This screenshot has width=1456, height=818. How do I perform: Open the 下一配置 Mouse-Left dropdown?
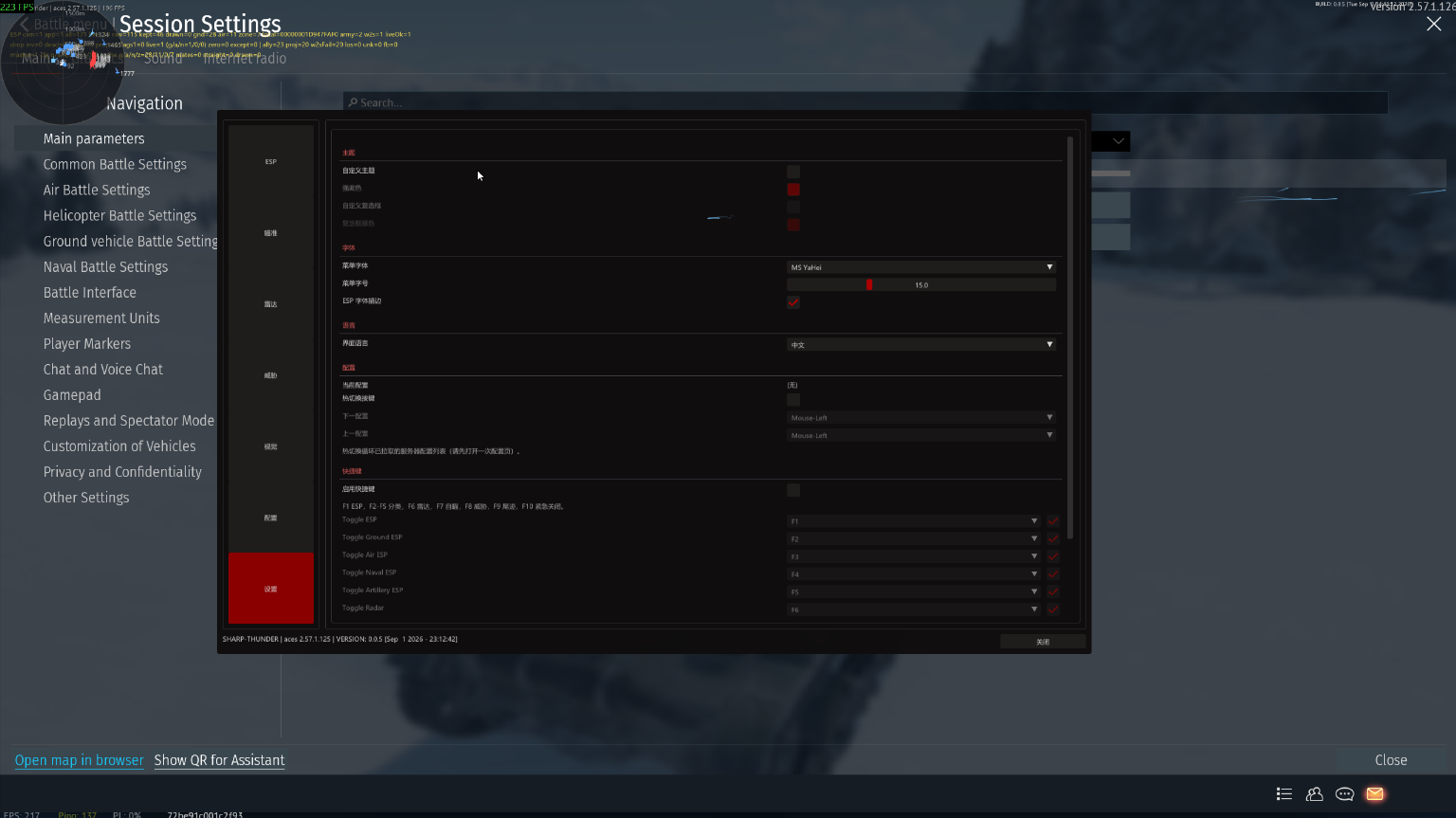(920, 417)
